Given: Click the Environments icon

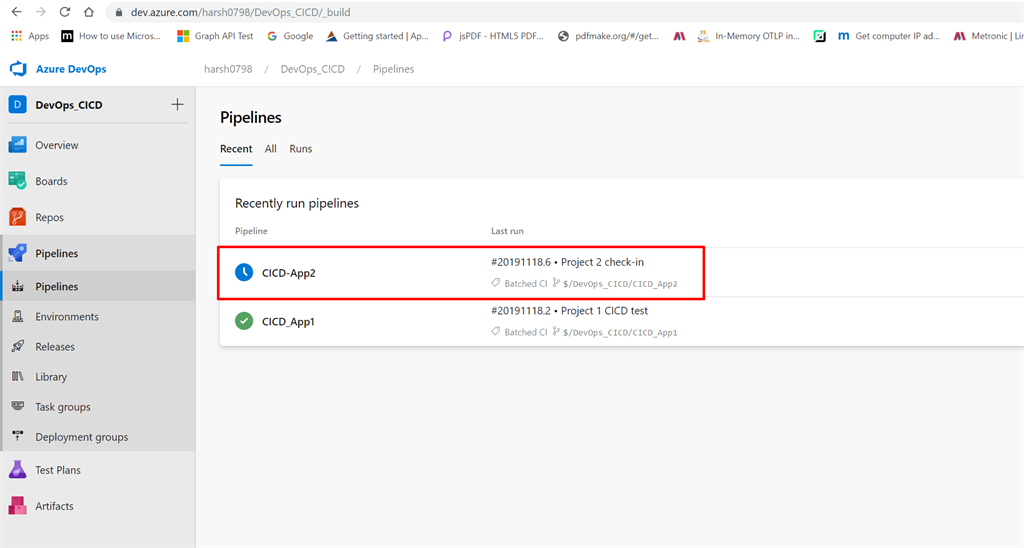Looking at the screenshot, I should [x=18, y=316].
